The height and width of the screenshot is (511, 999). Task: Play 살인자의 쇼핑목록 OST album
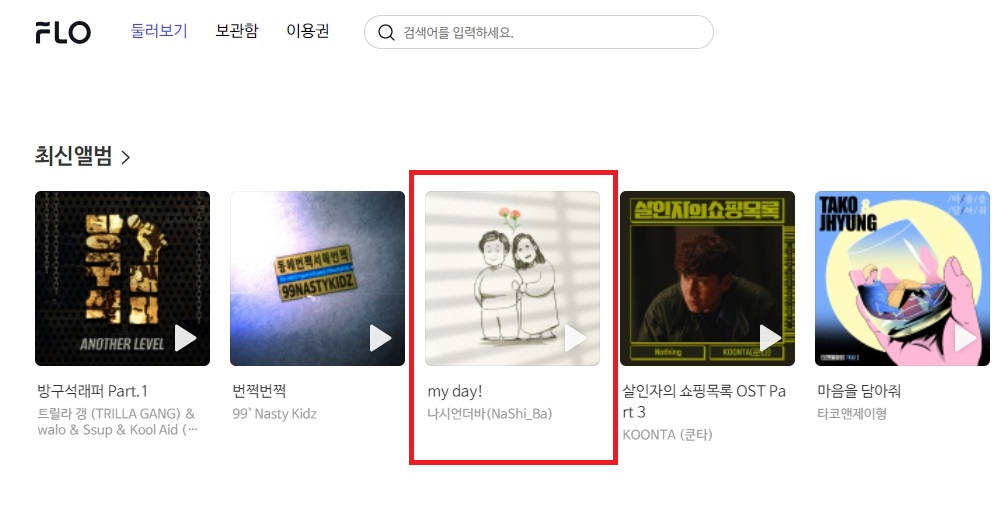click(770, 338)
